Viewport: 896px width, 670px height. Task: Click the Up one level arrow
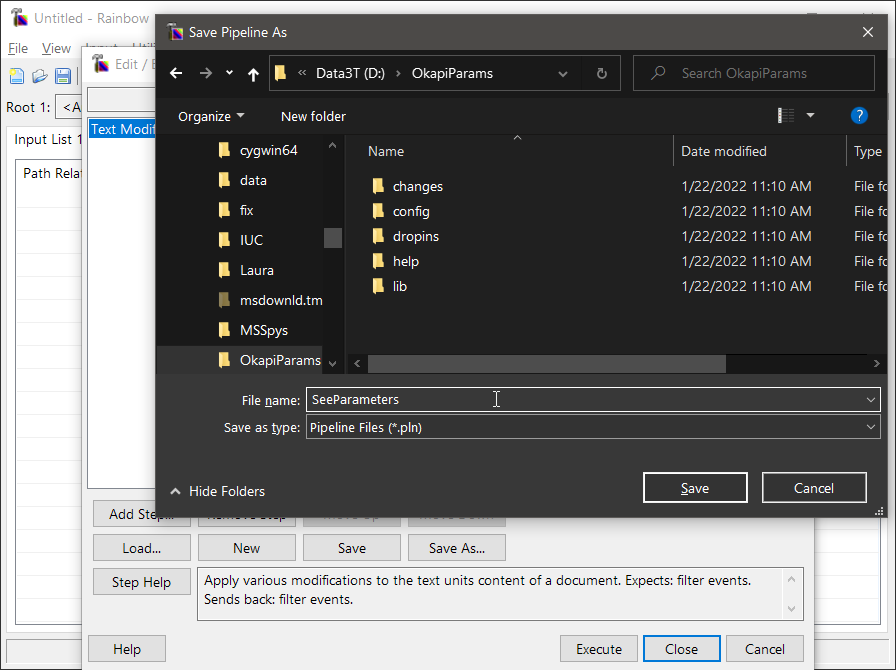pyautogui.click(x=253, y=73)
